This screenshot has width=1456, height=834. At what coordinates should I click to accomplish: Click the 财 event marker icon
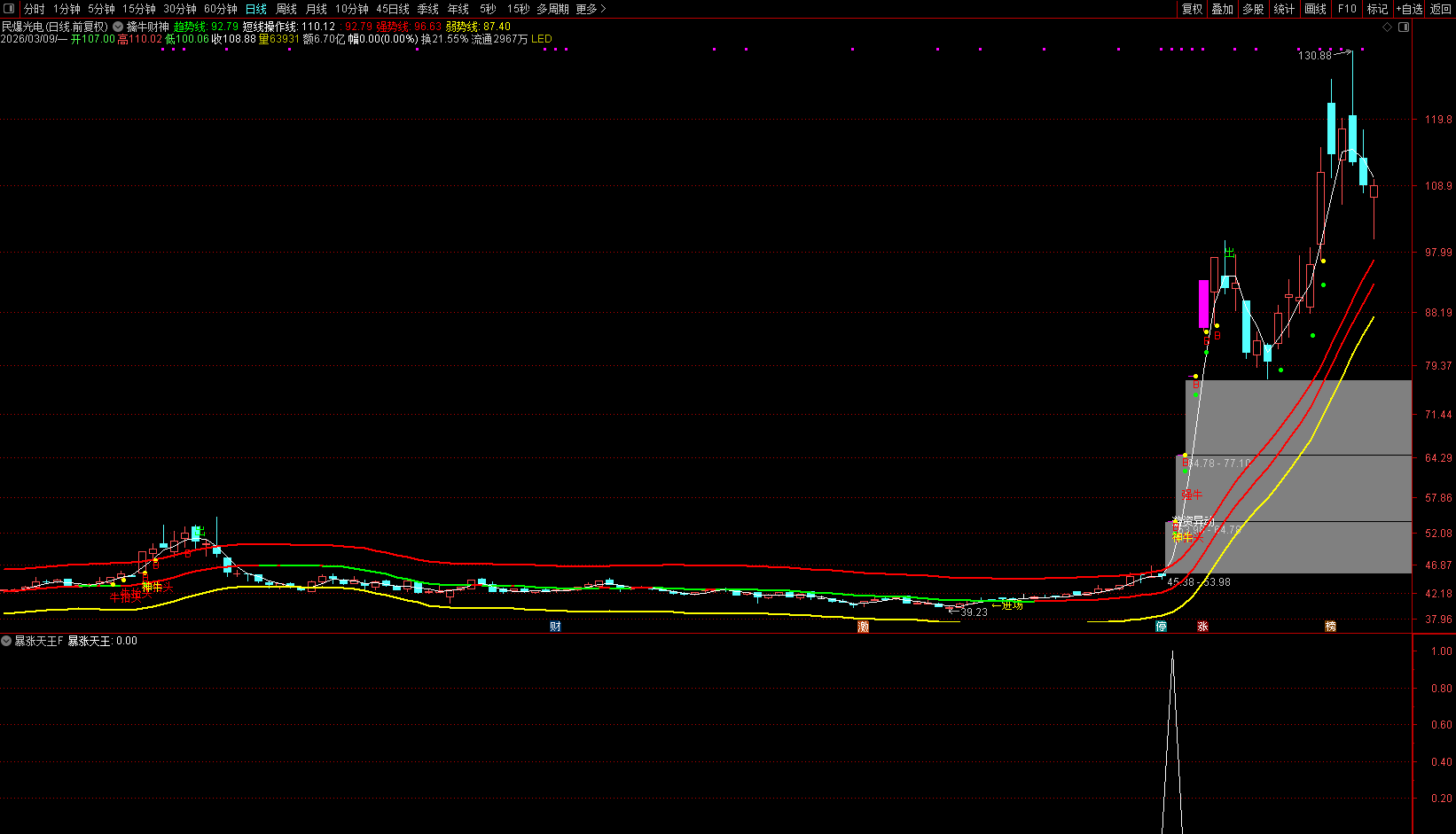point(555,627)
